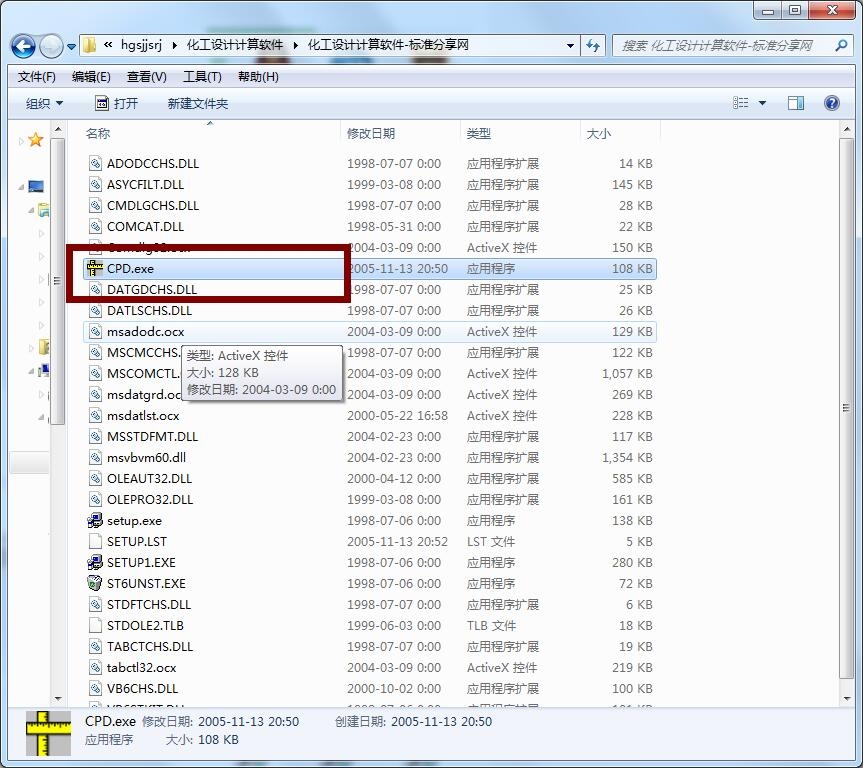Open the 工具(T) menu
863x768 pixels.
[x=202, y=77]
